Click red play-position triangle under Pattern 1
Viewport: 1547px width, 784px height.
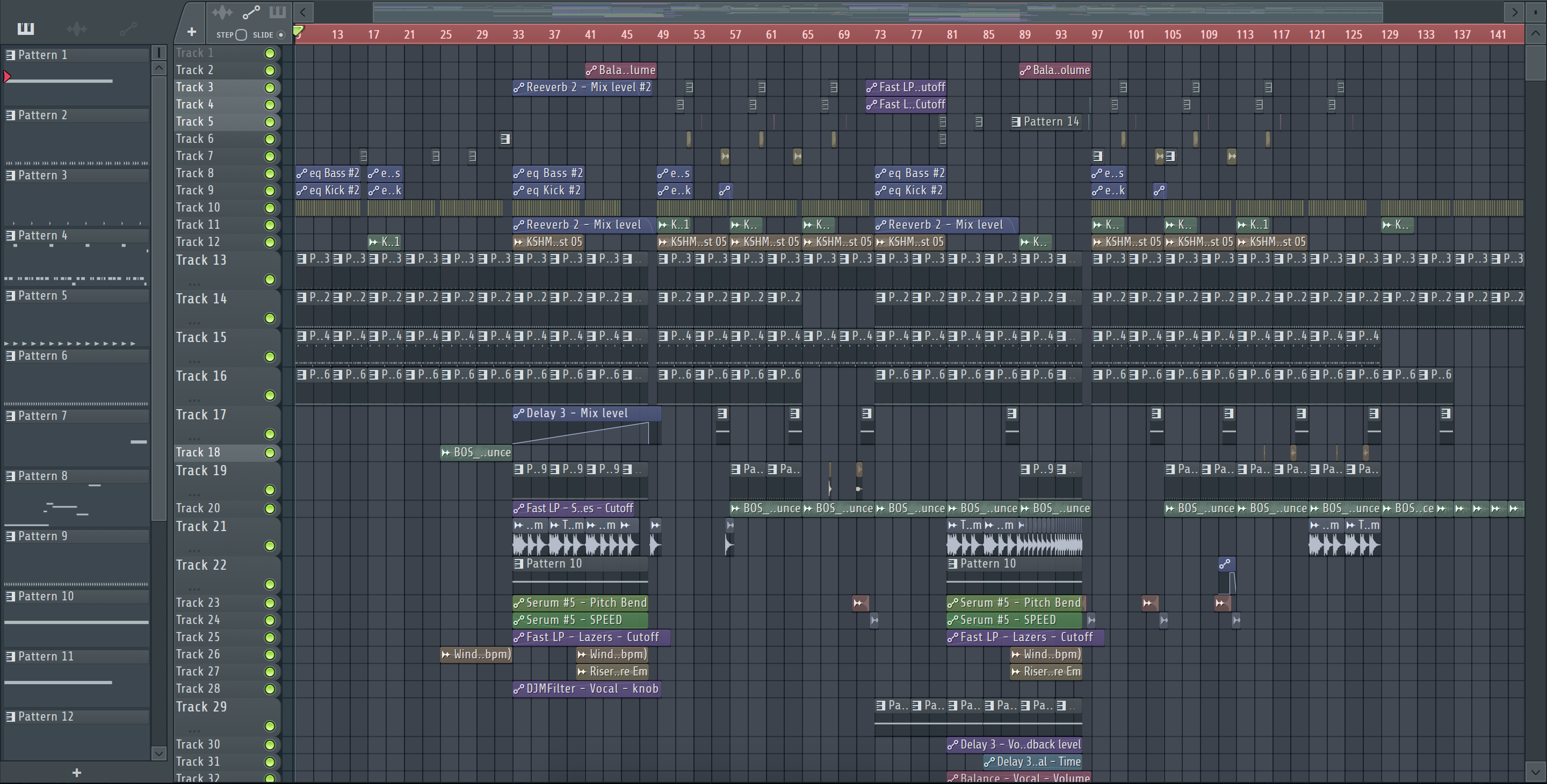(7, 77)
